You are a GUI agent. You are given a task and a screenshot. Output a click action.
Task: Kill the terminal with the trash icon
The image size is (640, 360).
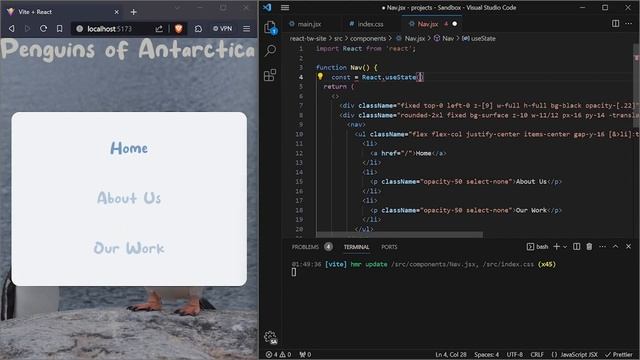[589, 247]
